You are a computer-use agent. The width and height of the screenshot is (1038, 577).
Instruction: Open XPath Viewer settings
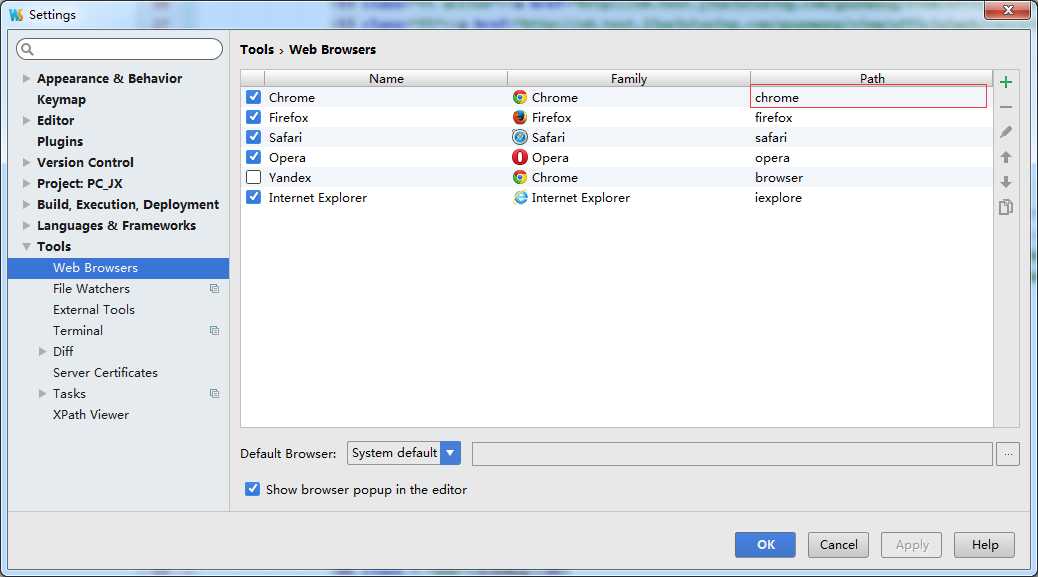pos(91,414)
